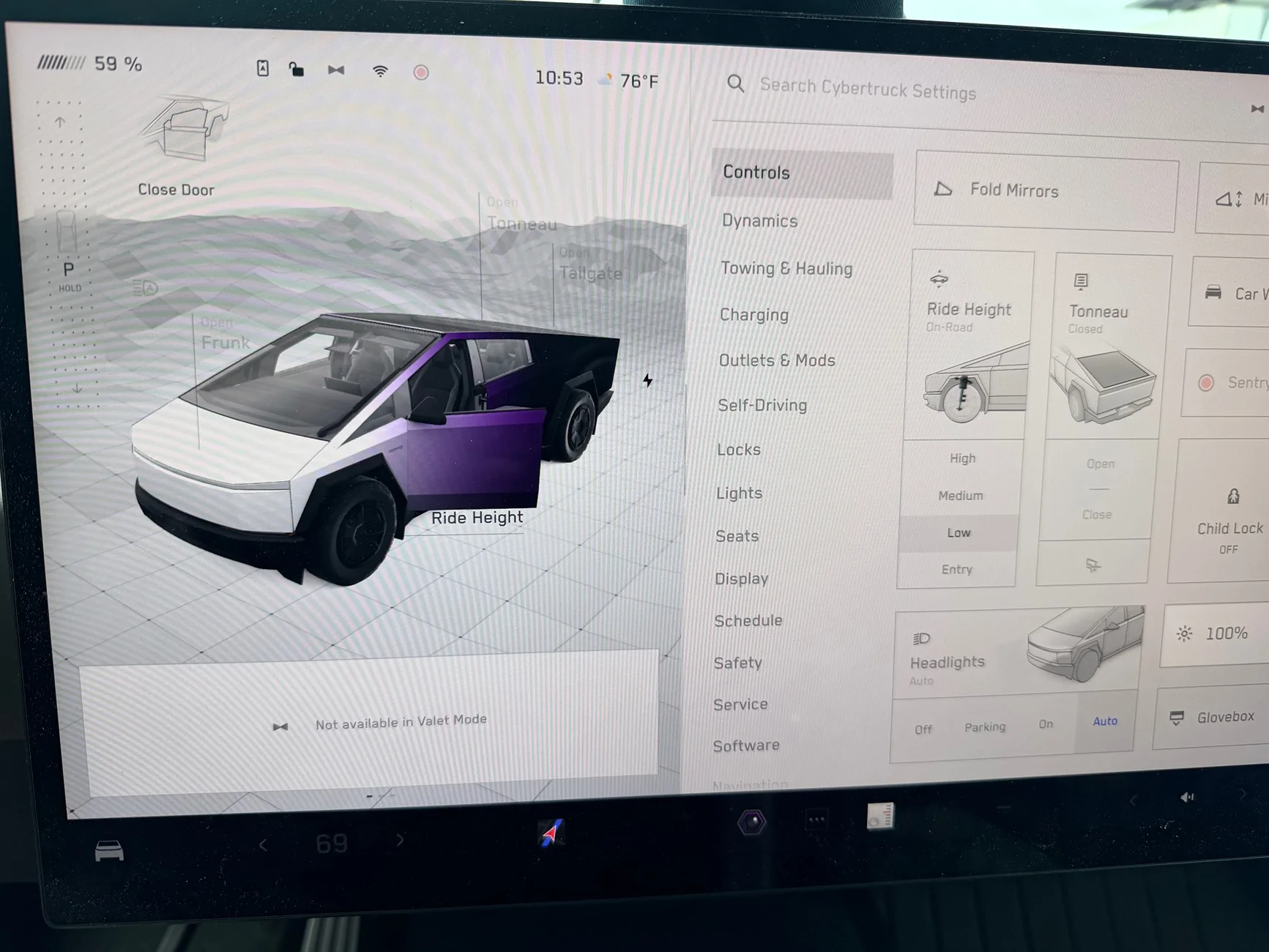
Task: Tap the battery level indicator showing 59 %
Action: coord(89,64)
